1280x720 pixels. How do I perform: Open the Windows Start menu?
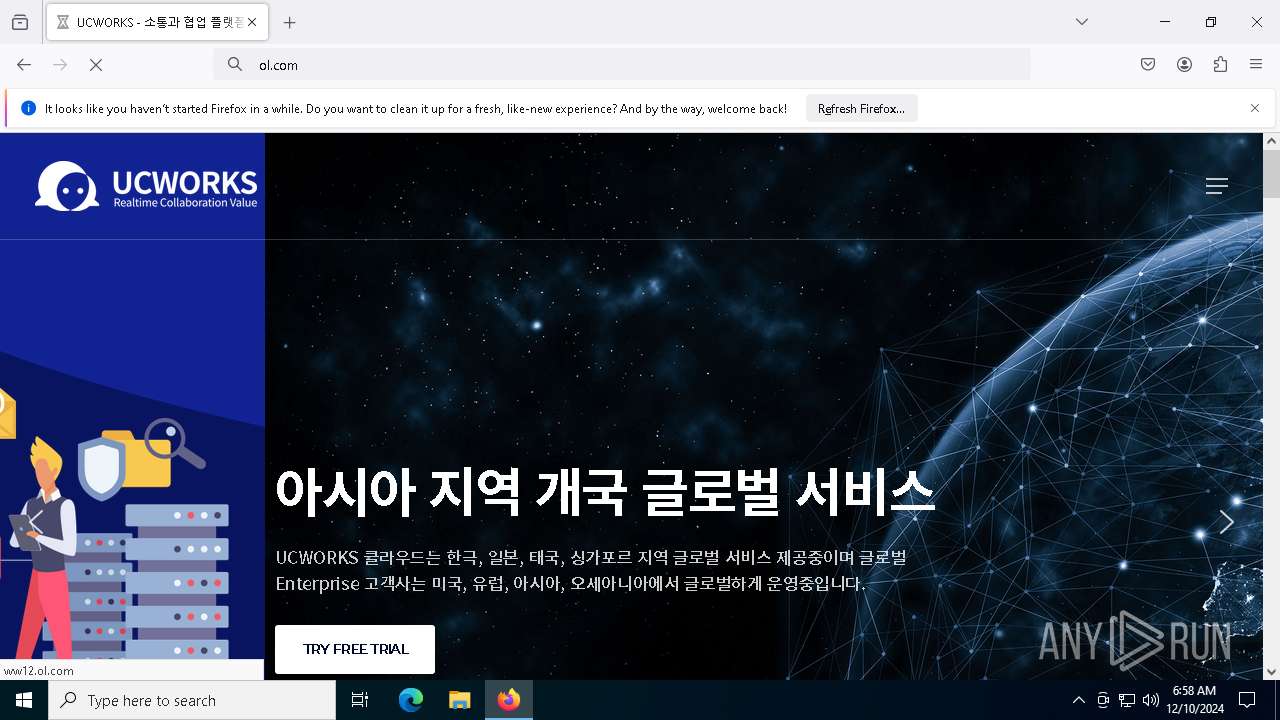click(x=24, y=700)
